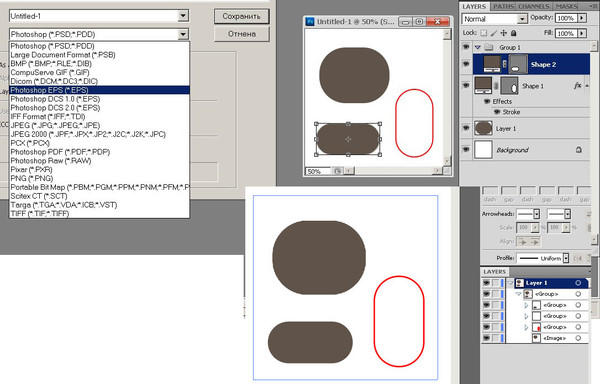This screenshot has width=600, height=384.
Task: Click the lock position move icon
Action: 504,33
